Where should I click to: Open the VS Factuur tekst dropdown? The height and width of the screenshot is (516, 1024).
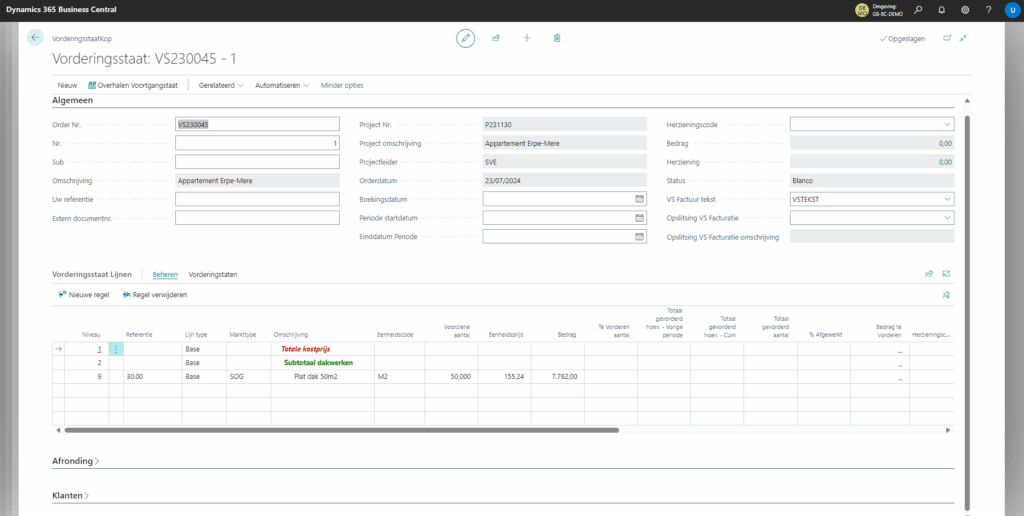tap(947, 199)
